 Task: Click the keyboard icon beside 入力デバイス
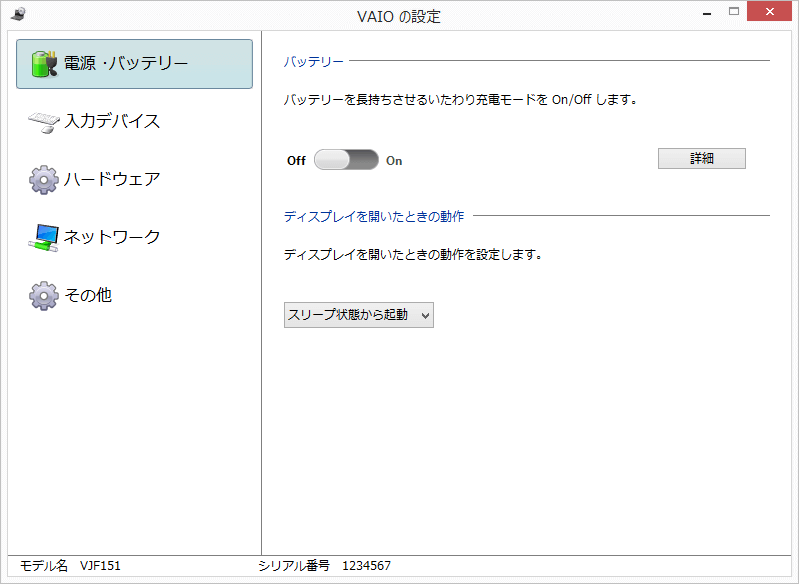coord(44,122)
